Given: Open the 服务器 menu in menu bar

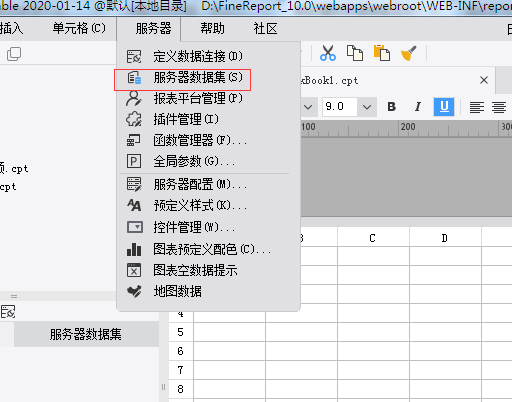Looking at the screenshot, I should click(x=153, y=29).
